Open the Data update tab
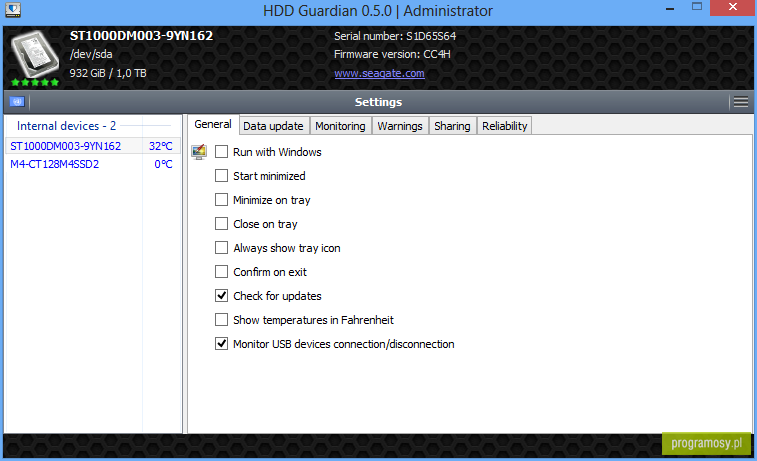757x461 pixels. click(273, 126)
